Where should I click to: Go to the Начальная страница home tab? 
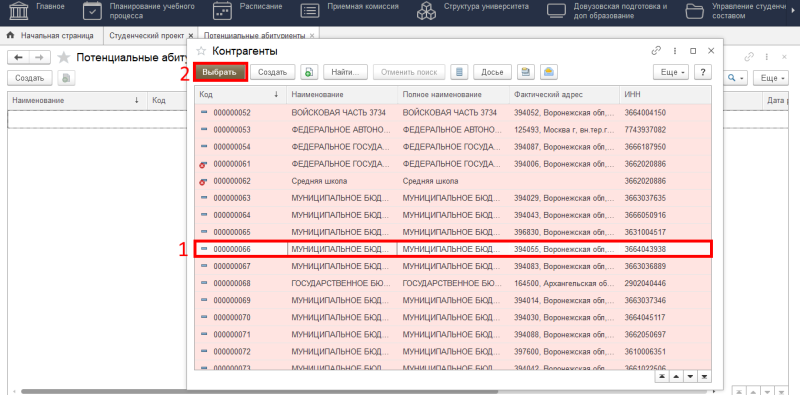coord(50,36)
